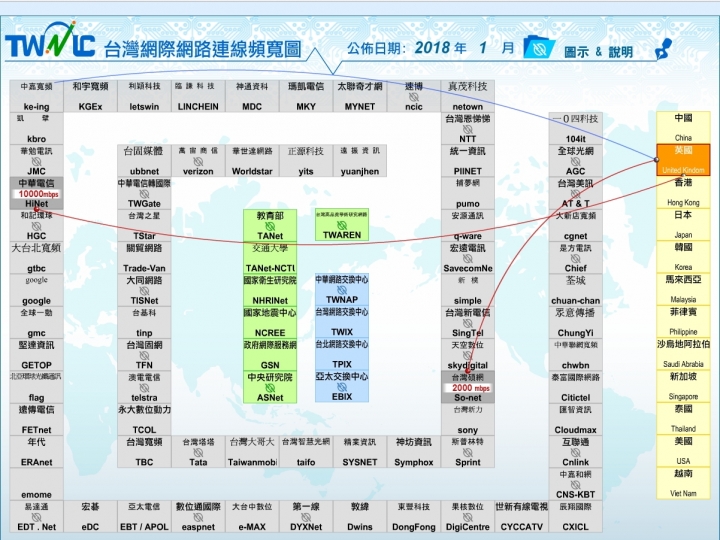This screenshot has height=540, width=720.
Task: Select the EBIX exchange node
Action: [x=342, y=387]
